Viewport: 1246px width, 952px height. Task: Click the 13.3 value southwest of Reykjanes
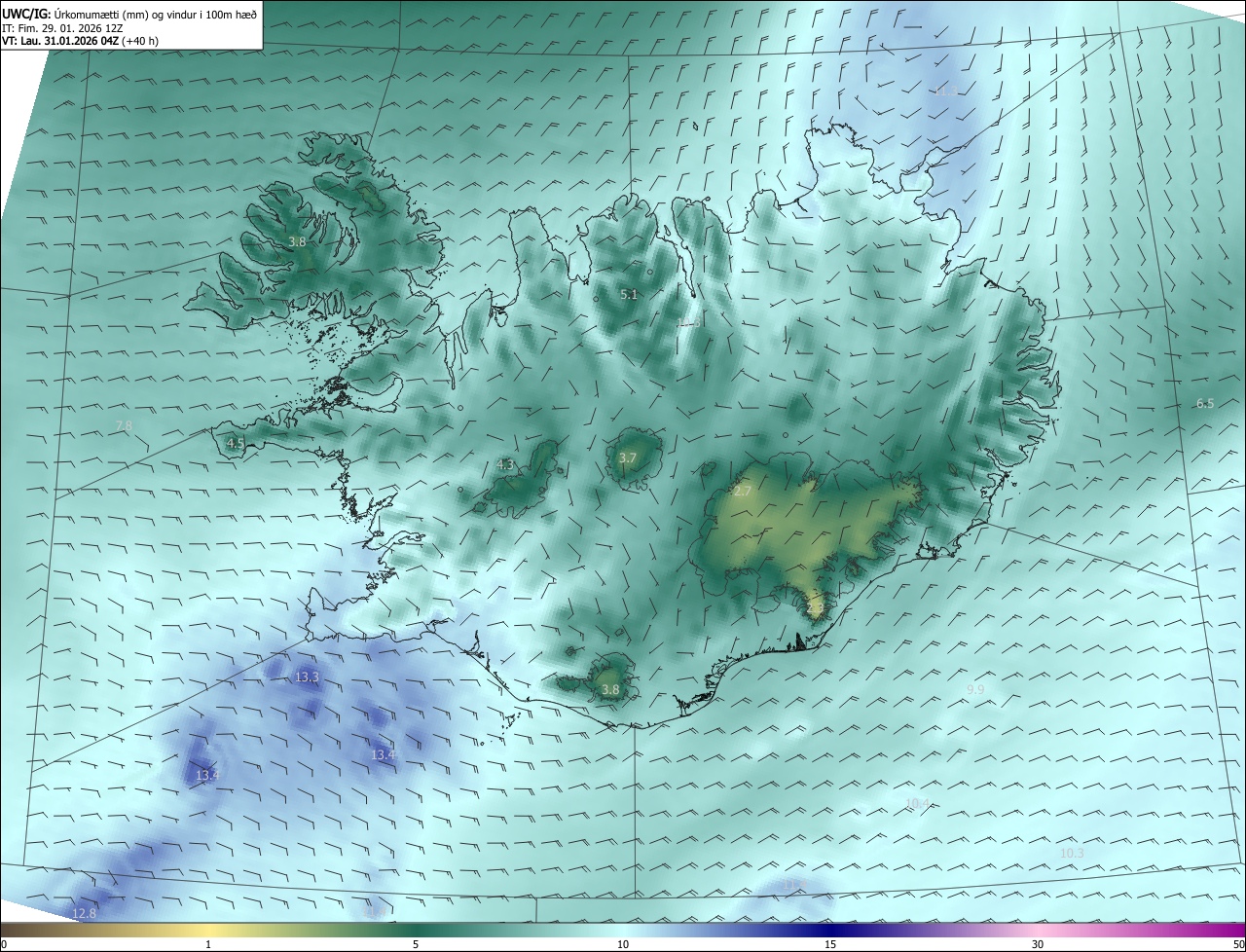(x=307, y=677)
